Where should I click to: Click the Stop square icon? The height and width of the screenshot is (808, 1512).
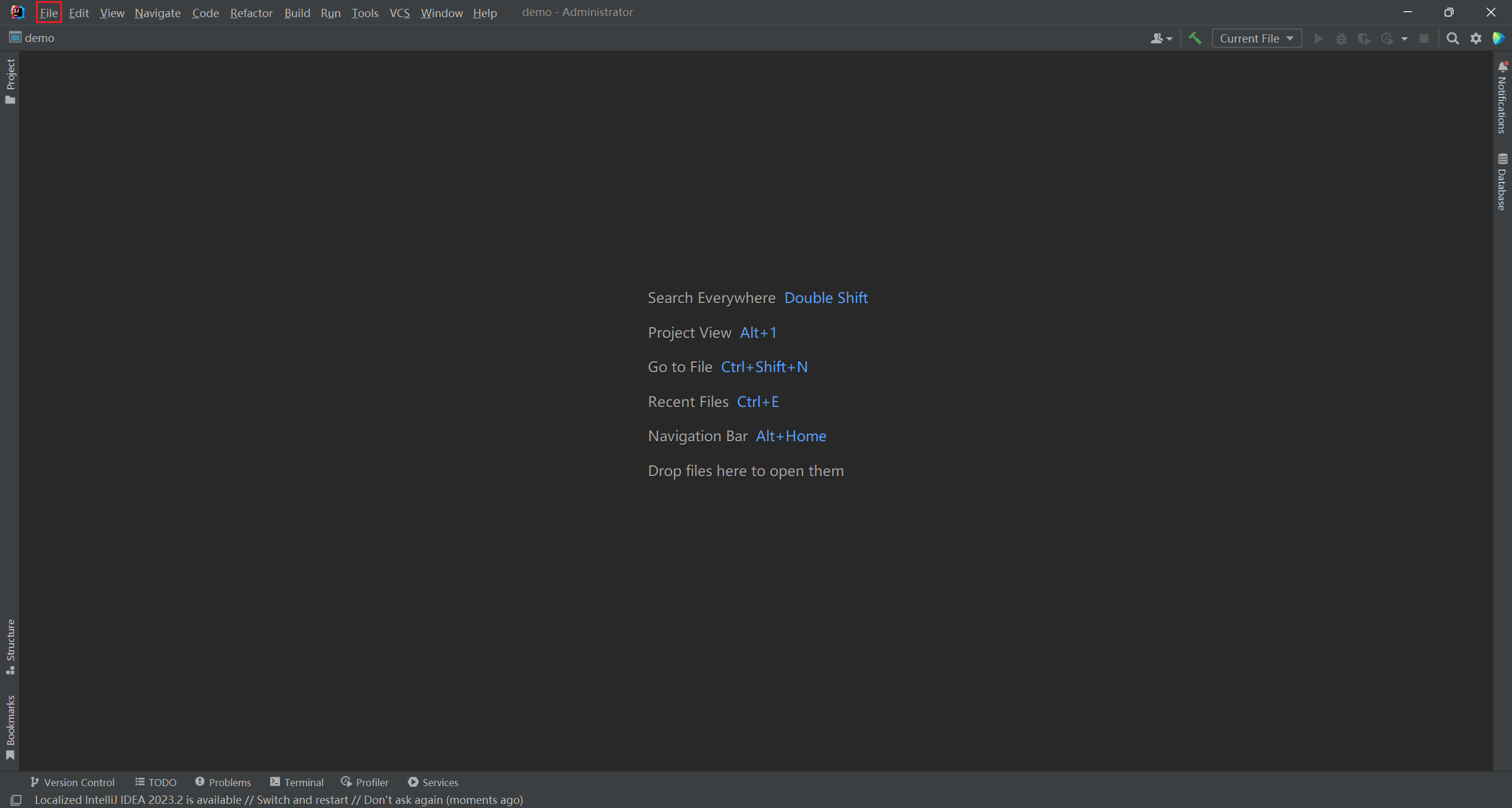click(x=1424, y=38)
